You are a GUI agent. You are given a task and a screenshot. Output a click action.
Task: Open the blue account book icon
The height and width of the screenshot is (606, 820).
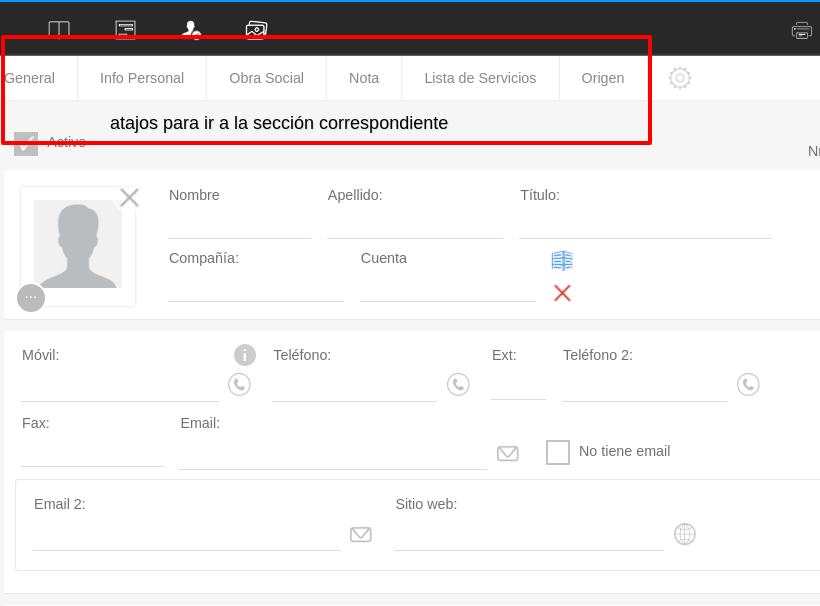pyautogui.click(x=562, y=261)
